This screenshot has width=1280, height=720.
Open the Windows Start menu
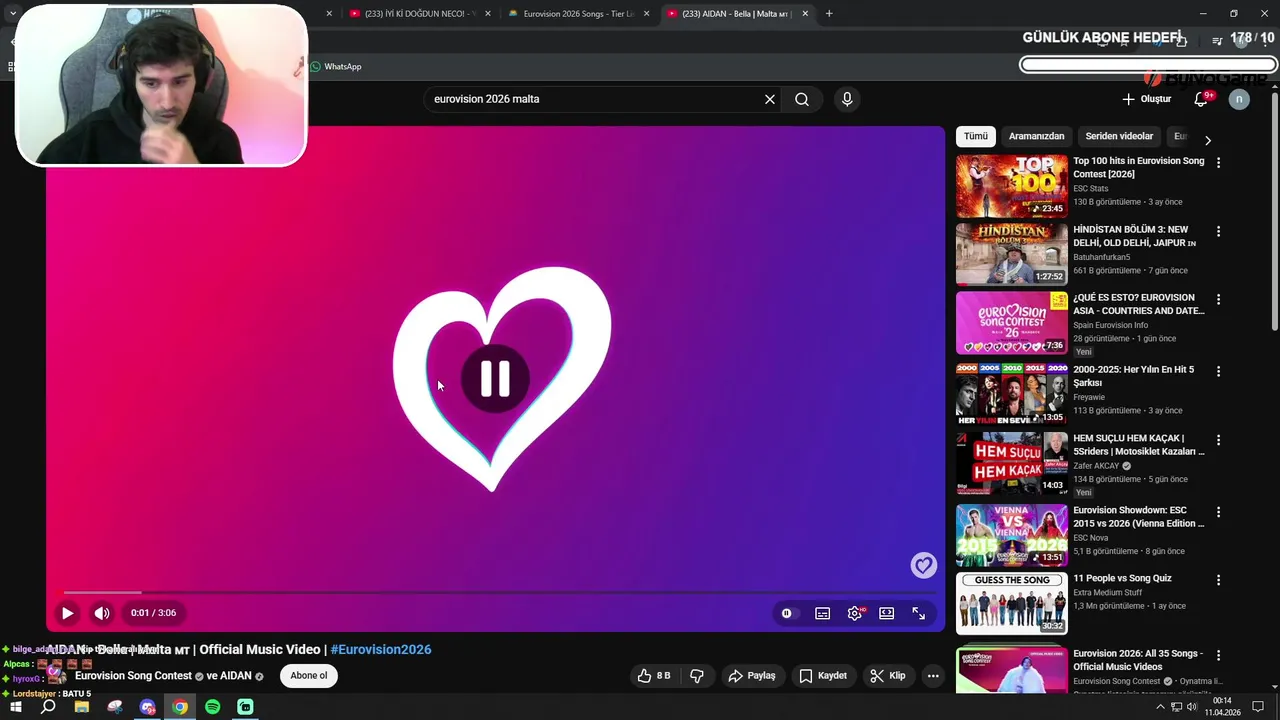pos(15,707)
